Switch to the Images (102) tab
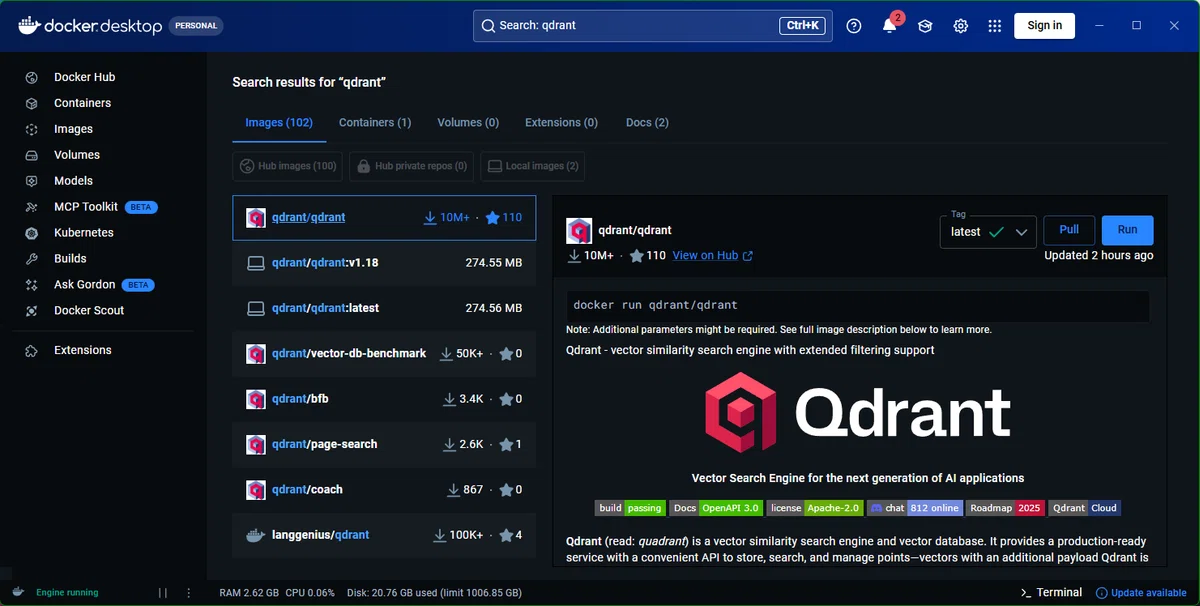Image resolution: width=1200 pixels, height=606 pixels. [279, 123]
